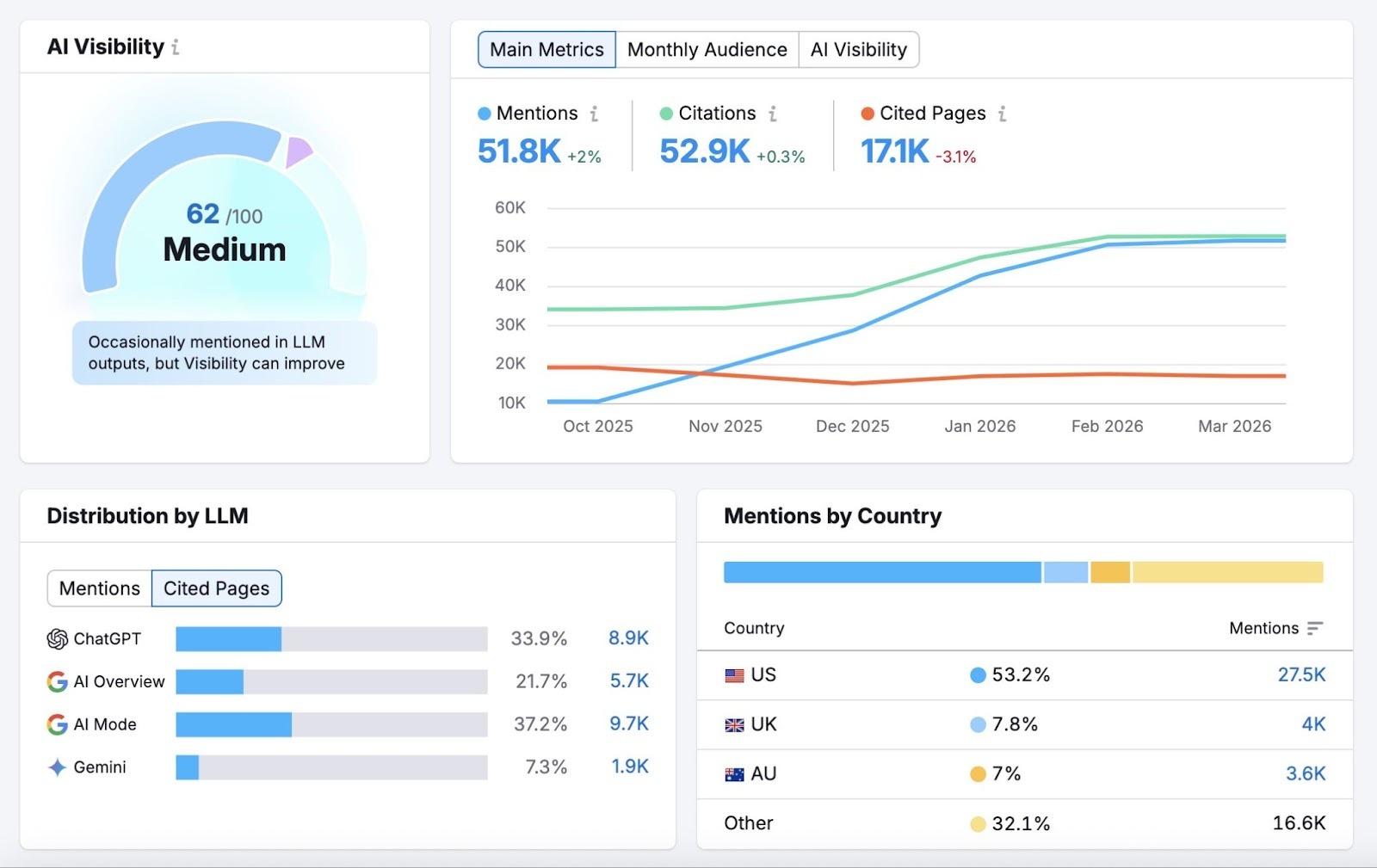Toggle the Cited Pages series legend dot

coord(865,113)
